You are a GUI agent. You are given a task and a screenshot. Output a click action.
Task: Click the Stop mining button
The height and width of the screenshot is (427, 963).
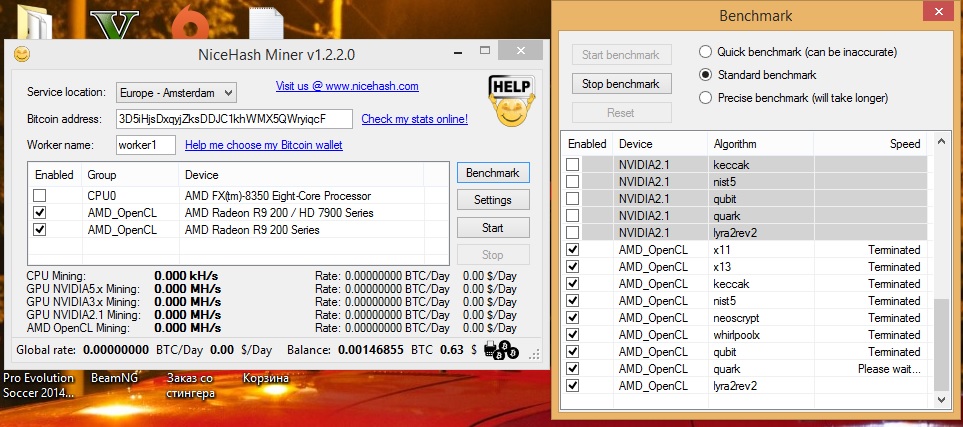point(493,254)
